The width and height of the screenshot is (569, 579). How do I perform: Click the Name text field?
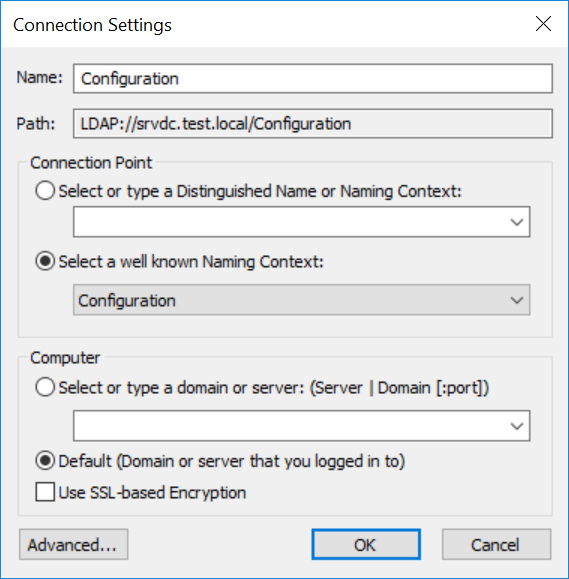coord(313,78)
